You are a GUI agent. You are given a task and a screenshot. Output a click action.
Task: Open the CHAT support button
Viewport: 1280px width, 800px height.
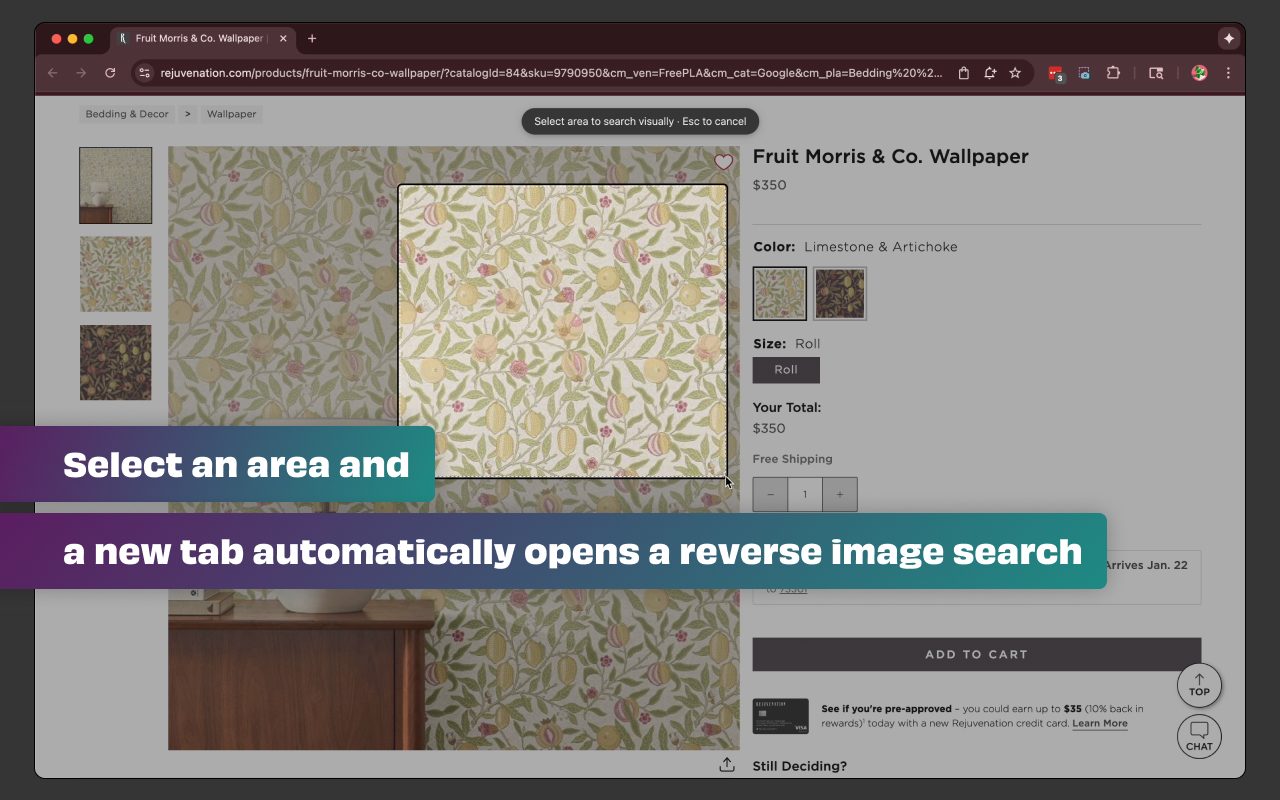[x=1200, y=737]
